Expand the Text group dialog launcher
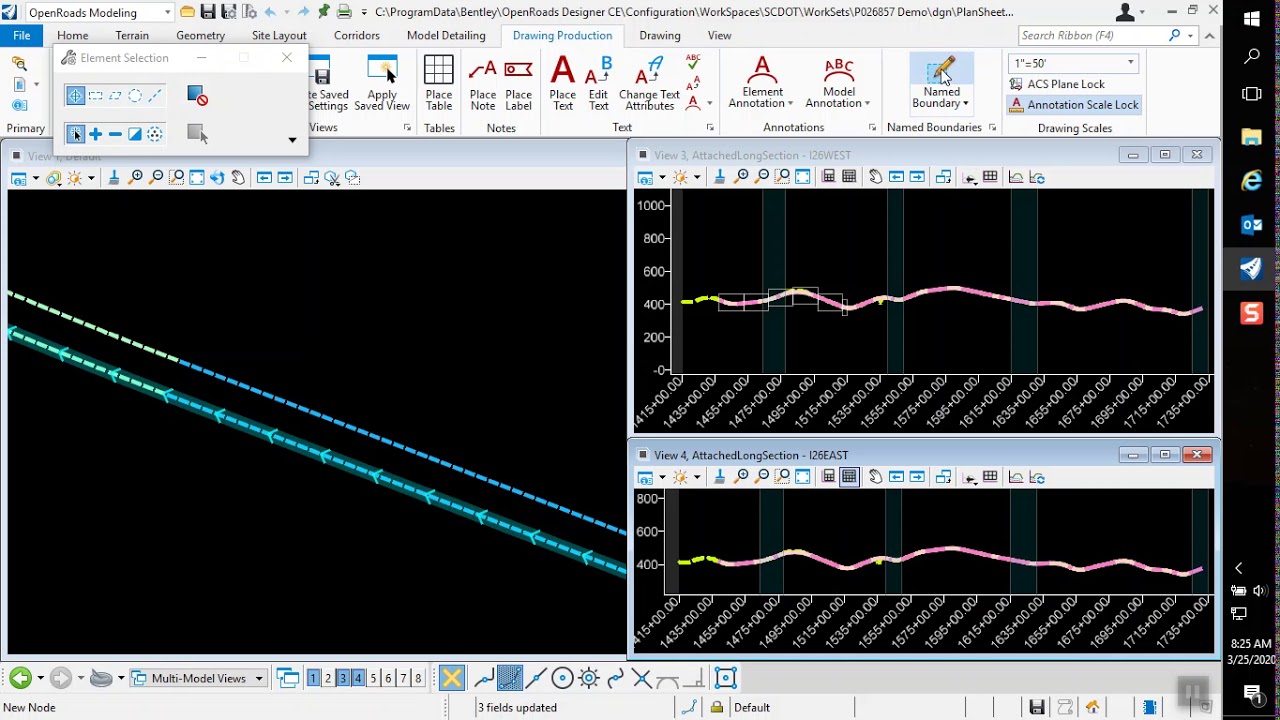This screenshot has height=720, width=1280. click(x=710, y=128)
